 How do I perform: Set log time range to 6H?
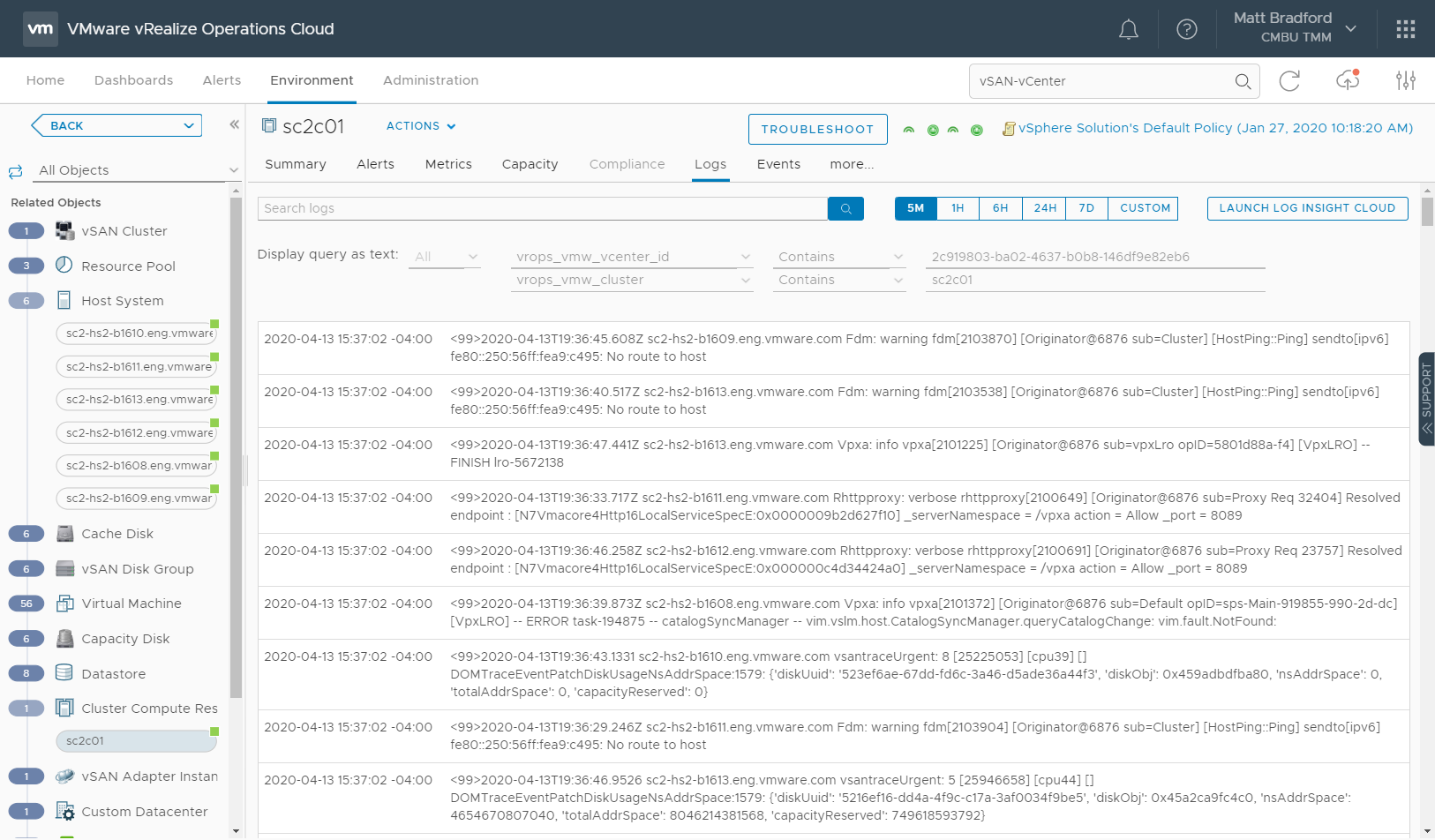click(1000, 208)
